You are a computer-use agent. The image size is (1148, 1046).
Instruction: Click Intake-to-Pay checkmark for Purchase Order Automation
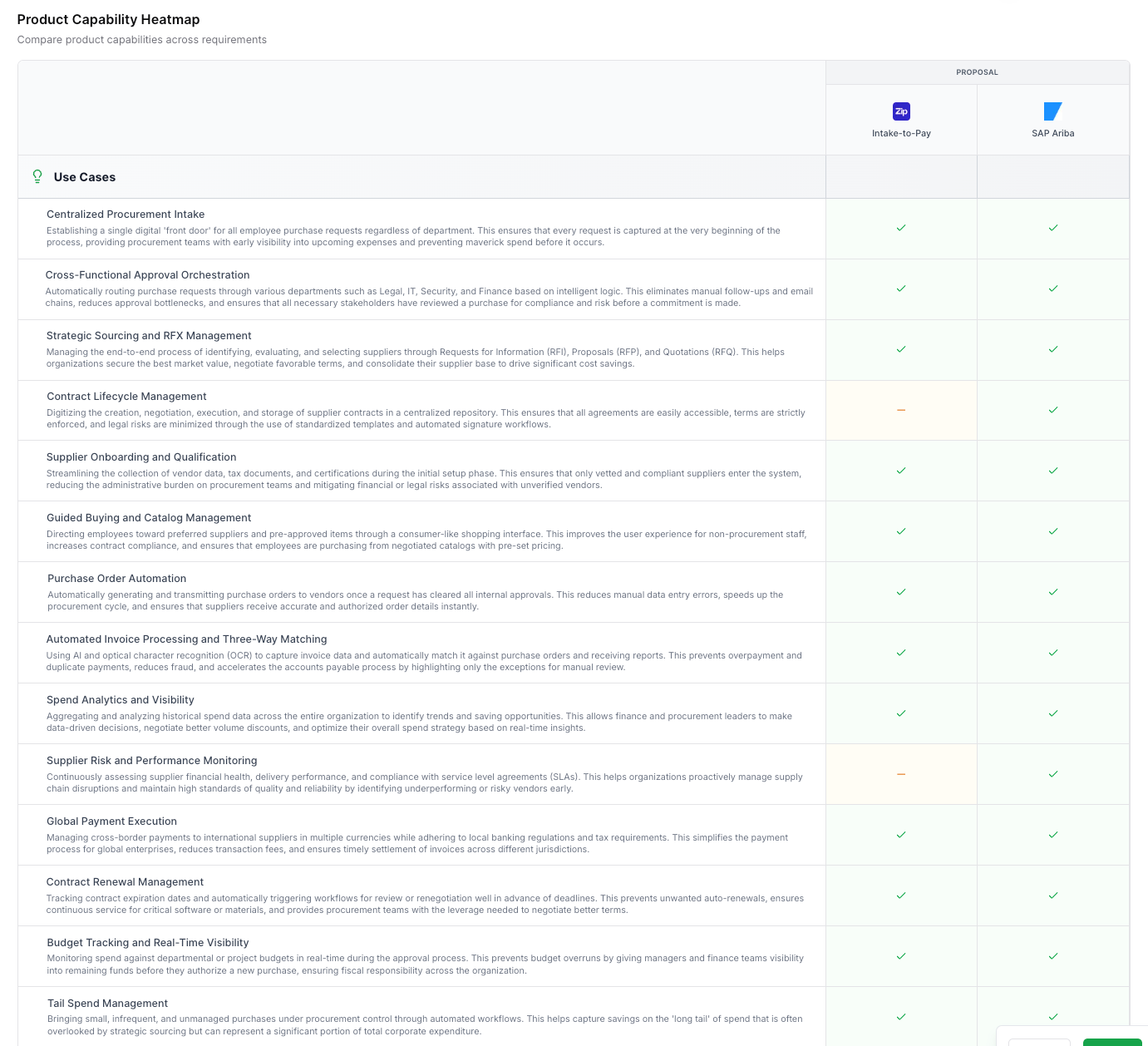pos(901,592)
